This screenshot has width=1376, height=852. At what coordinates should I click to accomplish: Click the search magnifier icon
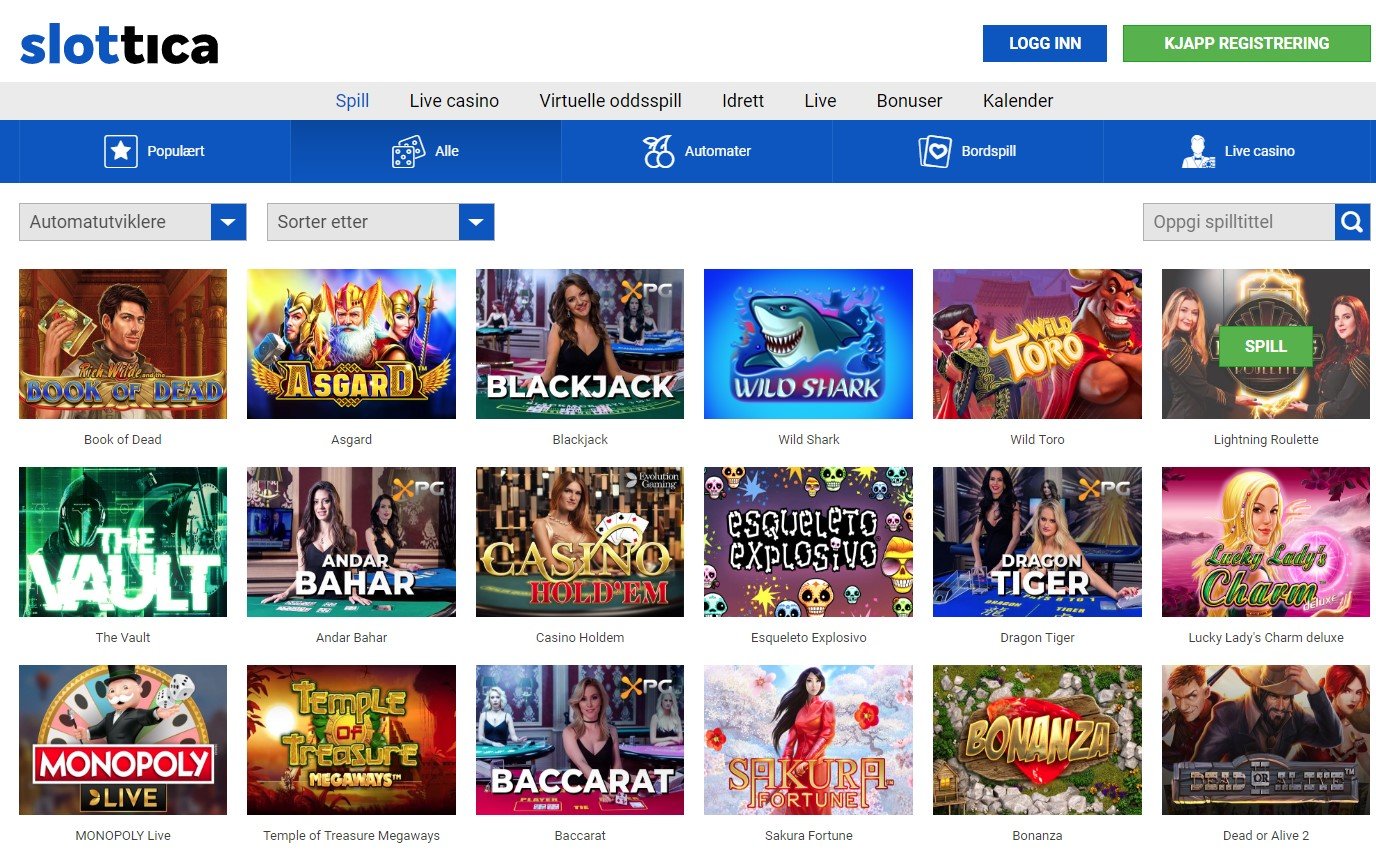pyautogui.click(x=1352, y=221)
